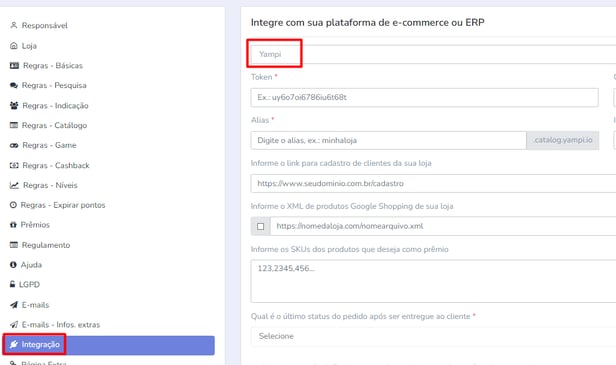This screenshot has width=616, height=365.
Task: Click the customer registration link field
Action: point(433,183)
